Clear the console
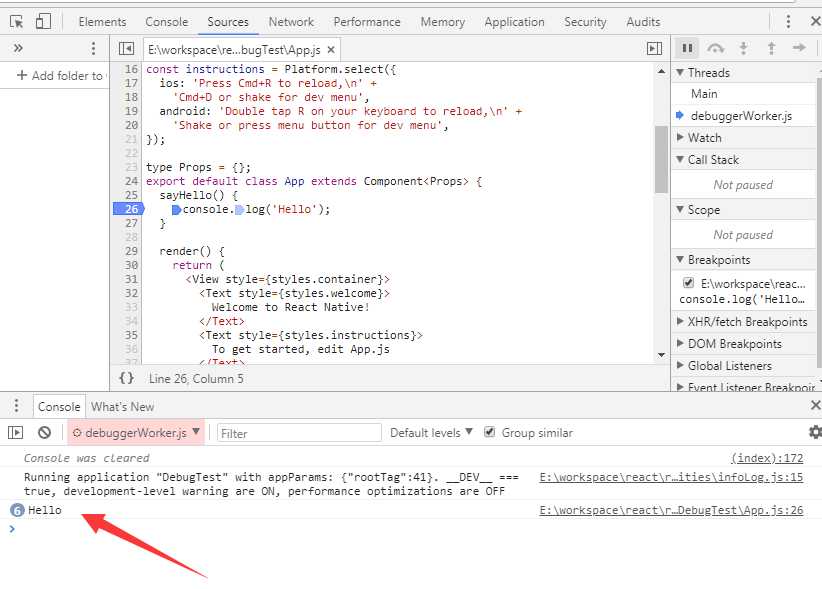 [x=45, y=432]
